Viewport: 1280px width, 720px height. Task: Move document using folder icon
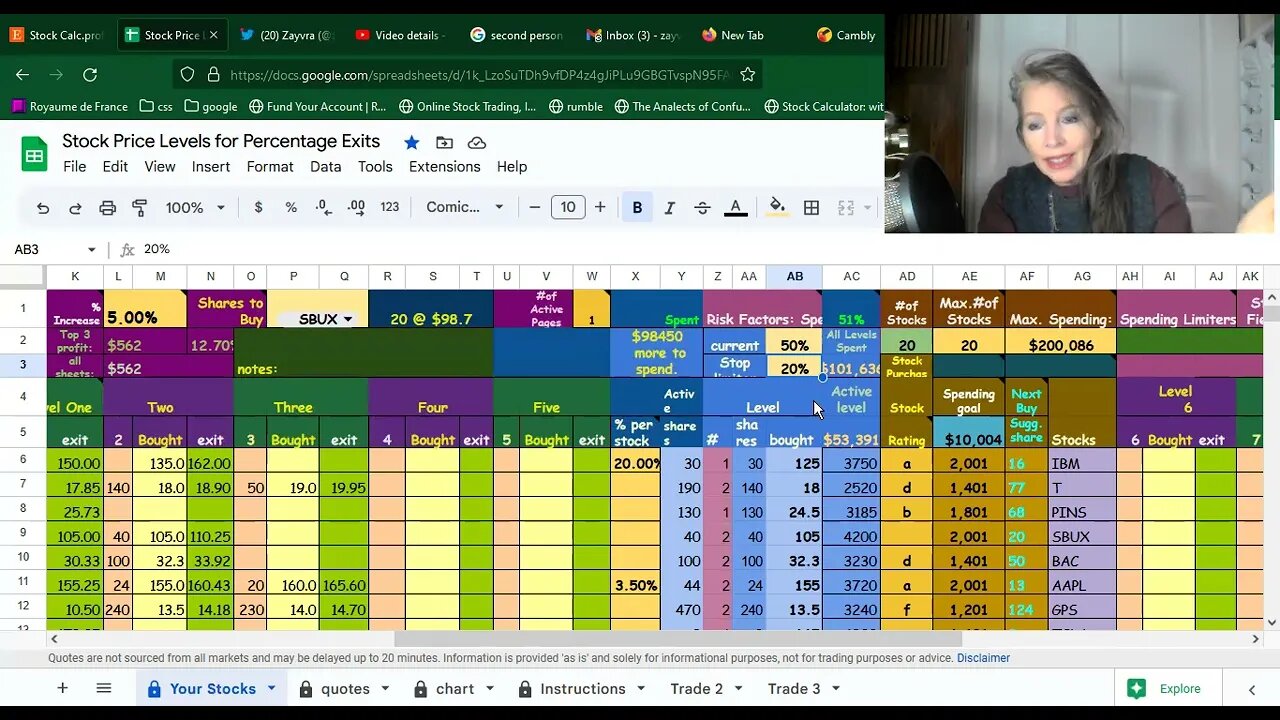(x=444, y=142)
